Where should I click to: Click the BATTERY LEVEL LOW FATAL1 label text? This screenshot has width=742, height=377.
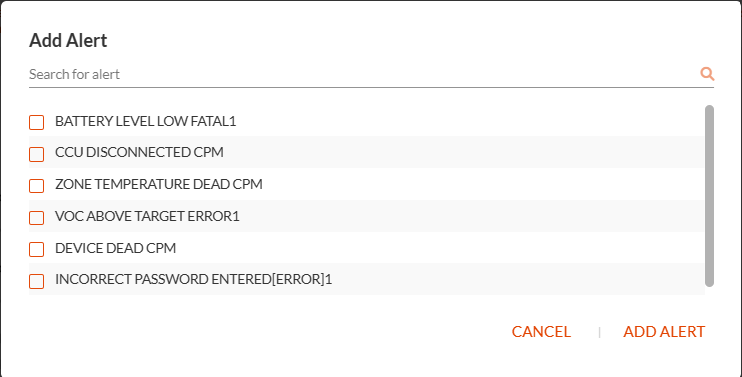(x=146, y=122)
